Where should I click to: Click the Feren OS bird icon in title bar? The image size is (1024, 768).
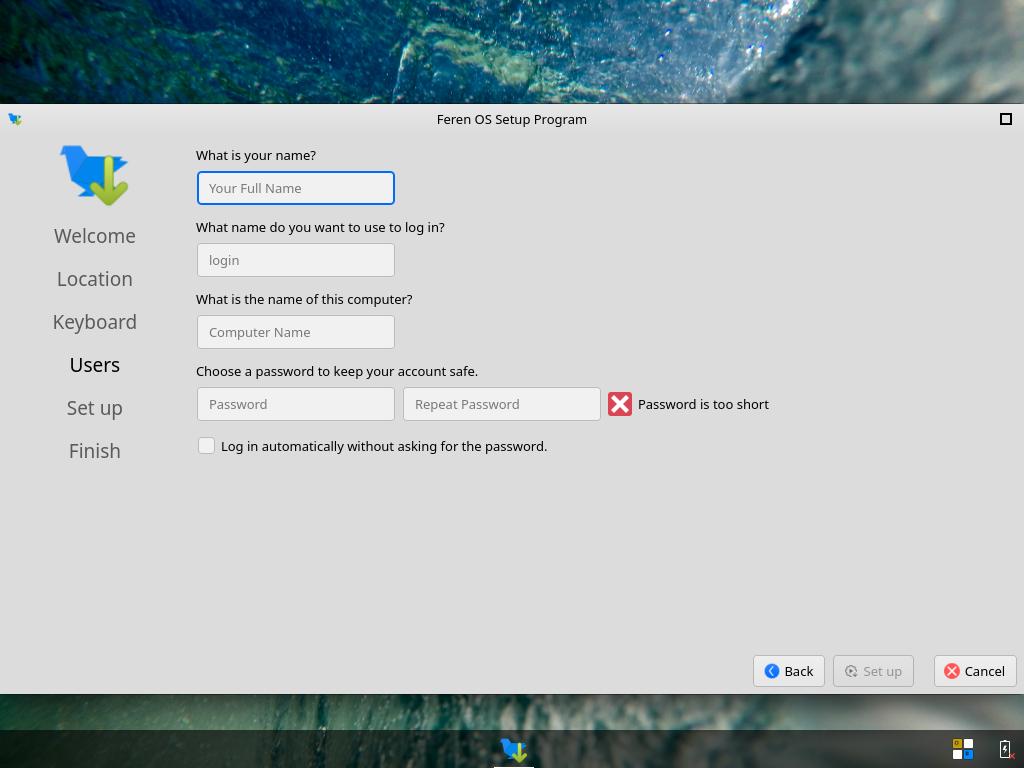[x=15, y=119]
